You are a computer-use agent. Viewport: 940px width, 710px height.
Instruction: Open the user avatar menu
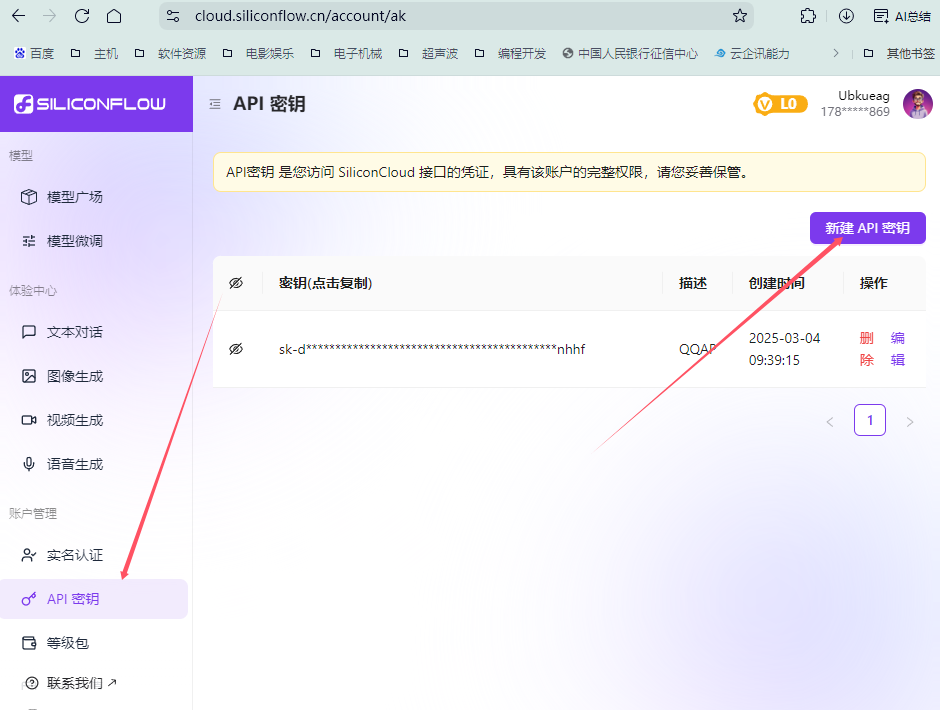917,104
